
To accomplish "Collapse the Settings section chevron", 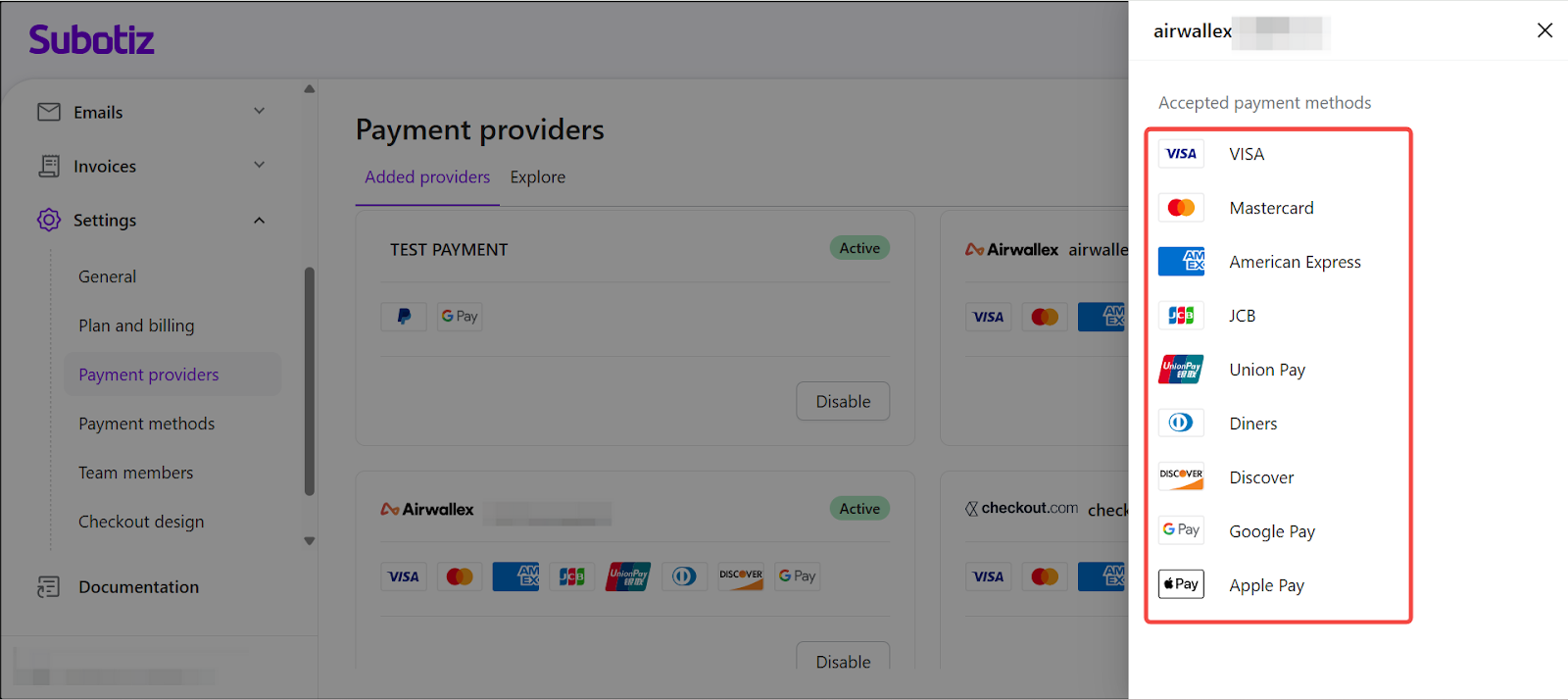I will point(260,221).
